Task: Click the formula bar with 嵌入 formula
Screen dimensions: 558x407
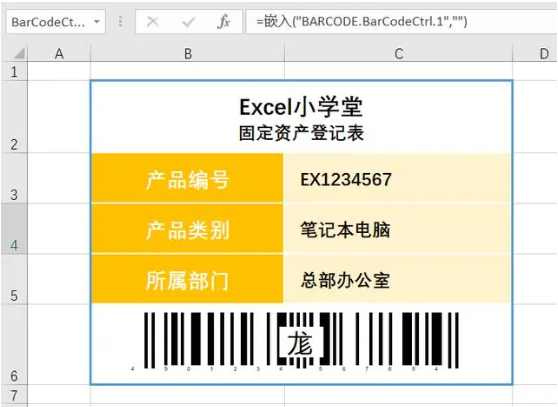Action: (401, 22)
